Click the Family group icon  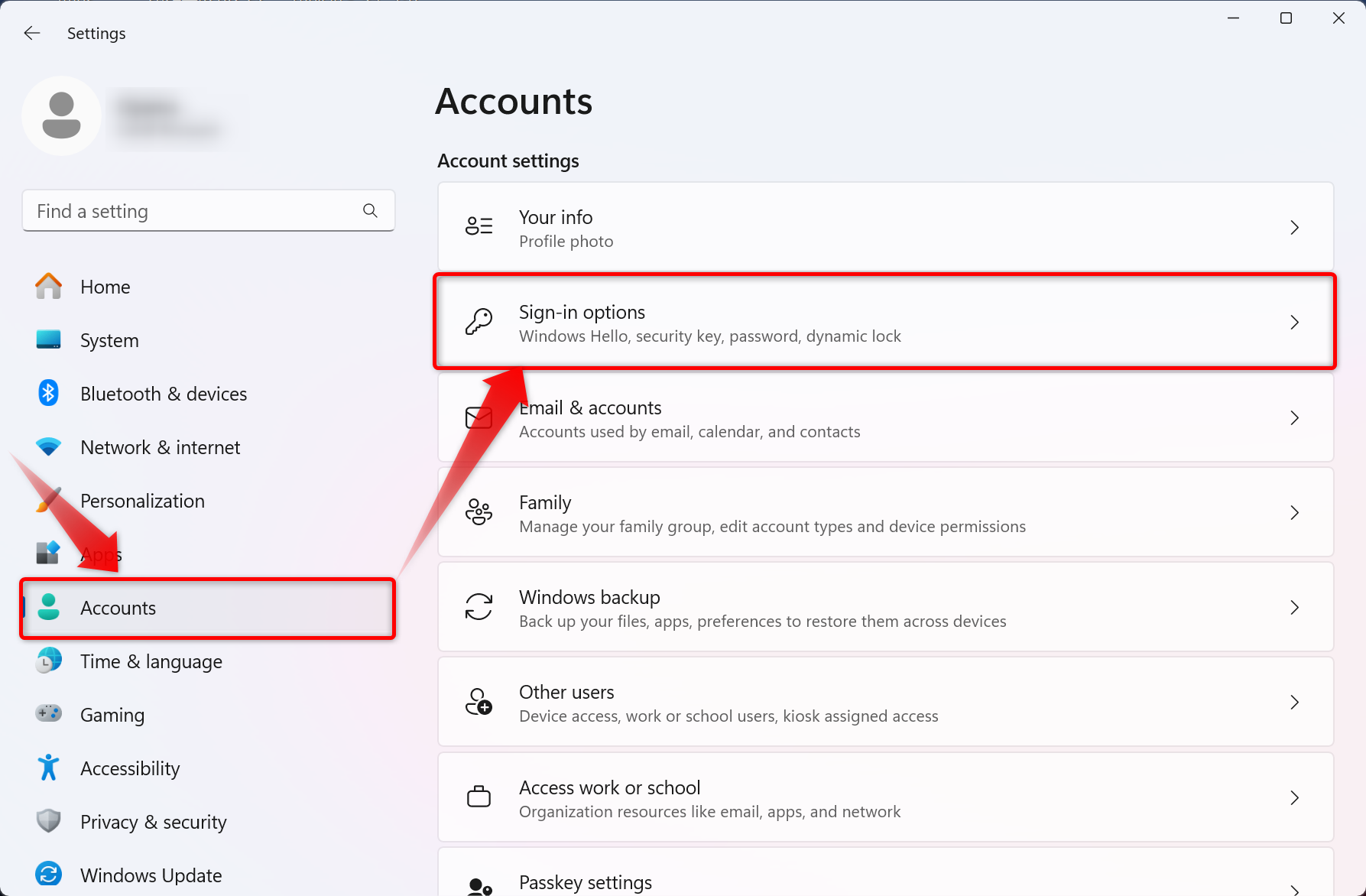479,512
